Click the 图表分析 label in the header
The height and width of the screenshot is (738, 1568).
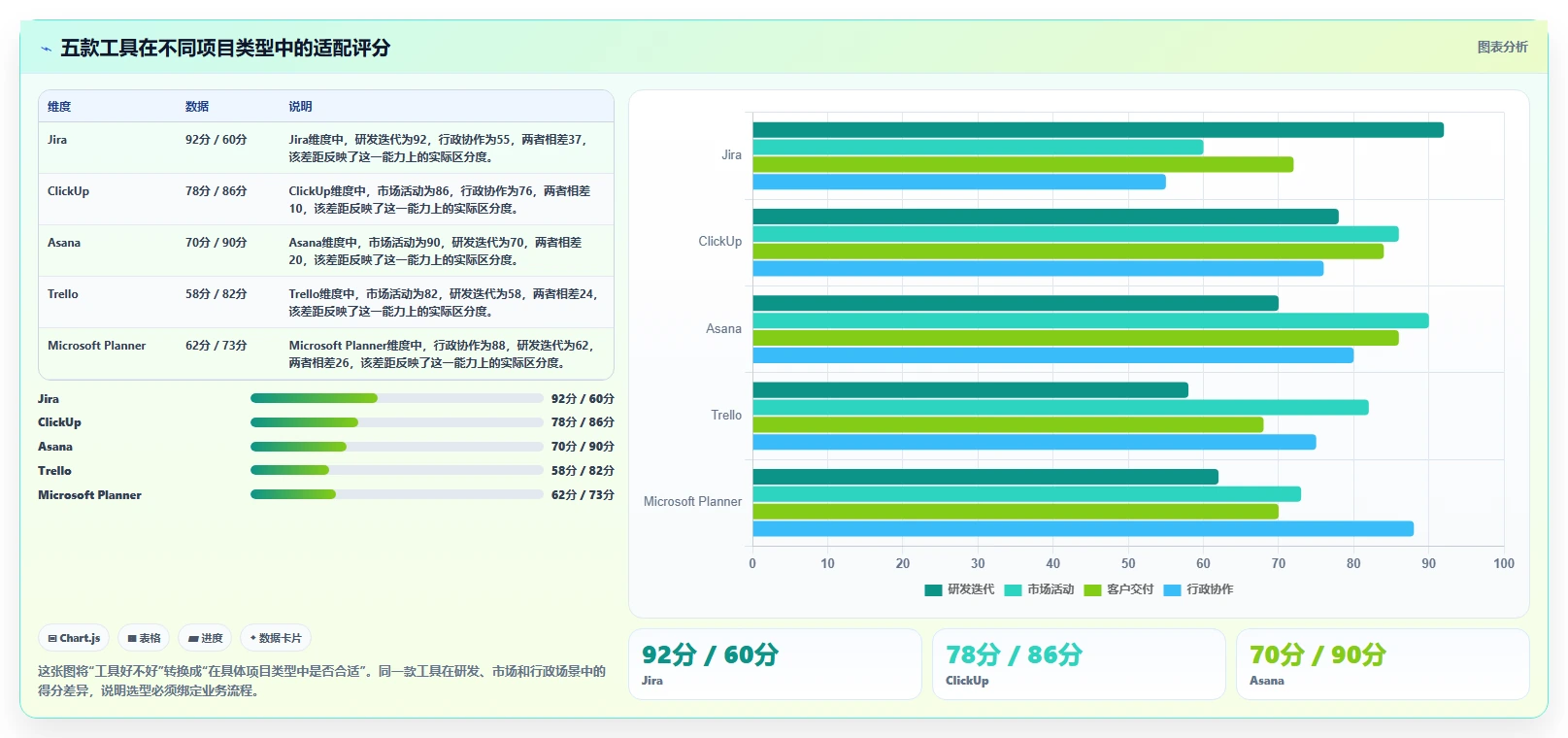pos(1502,47)
